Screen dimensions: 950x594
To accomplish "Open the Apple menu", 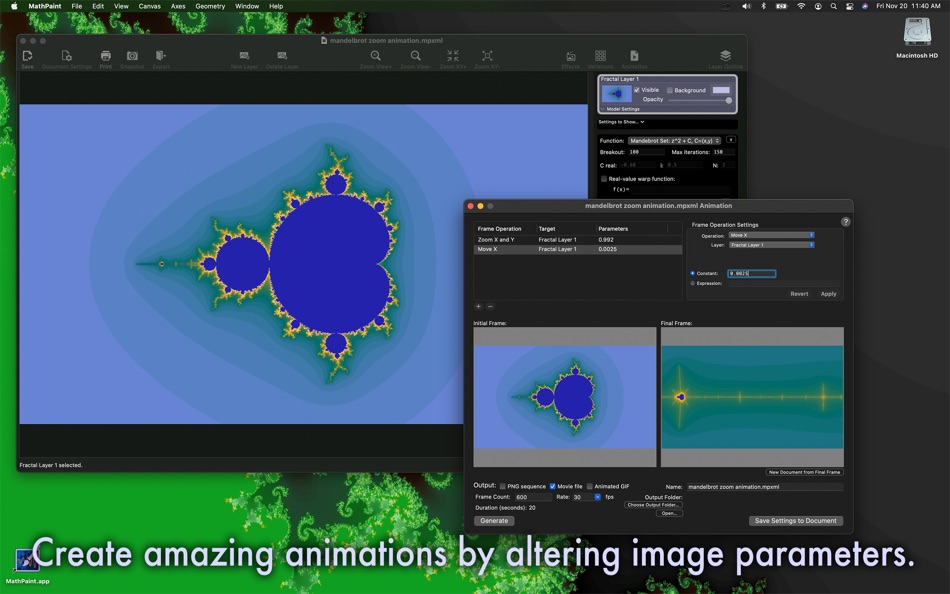I will pos(14,6).
